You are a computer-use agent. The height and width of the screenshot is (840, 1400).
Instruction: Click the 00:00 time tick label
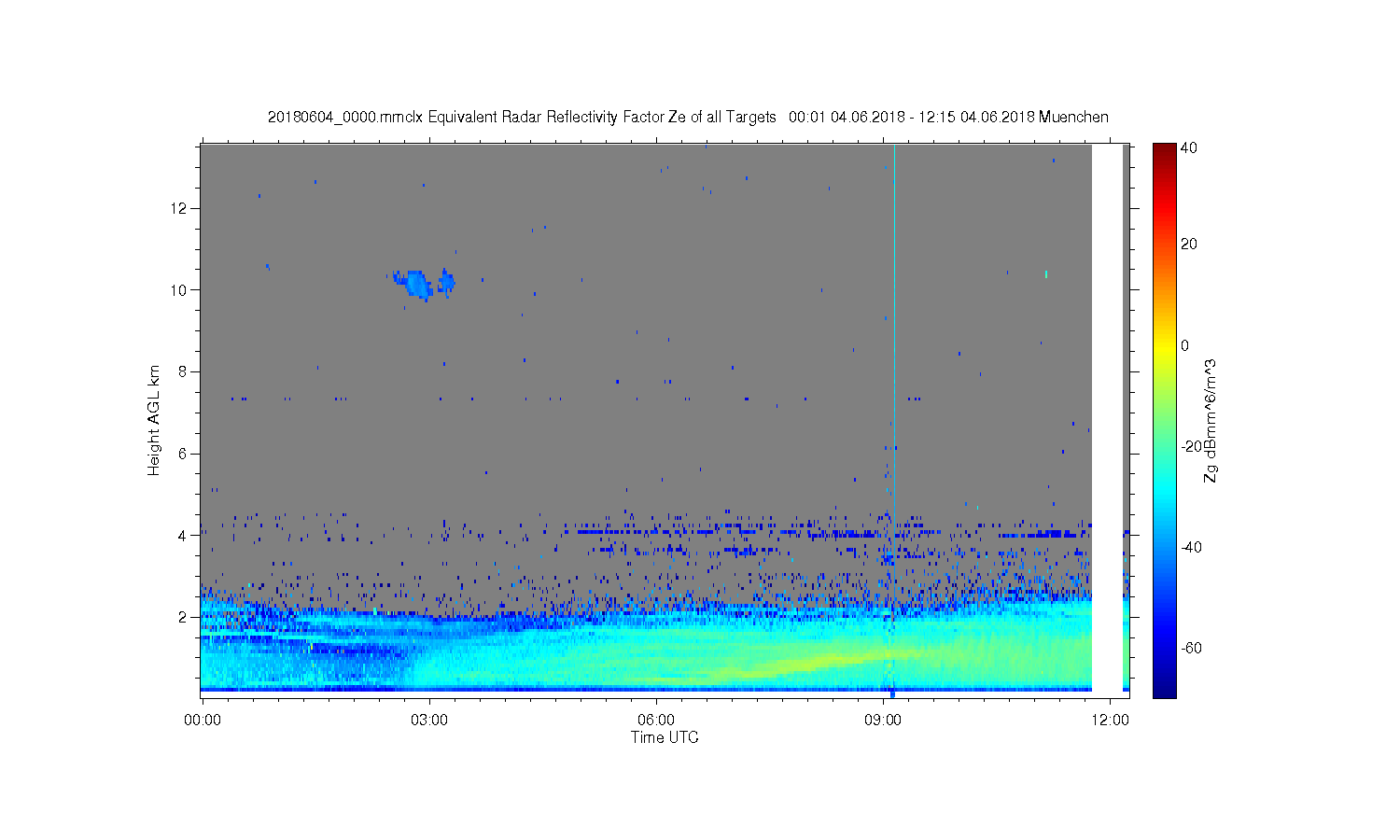[203, 721]
